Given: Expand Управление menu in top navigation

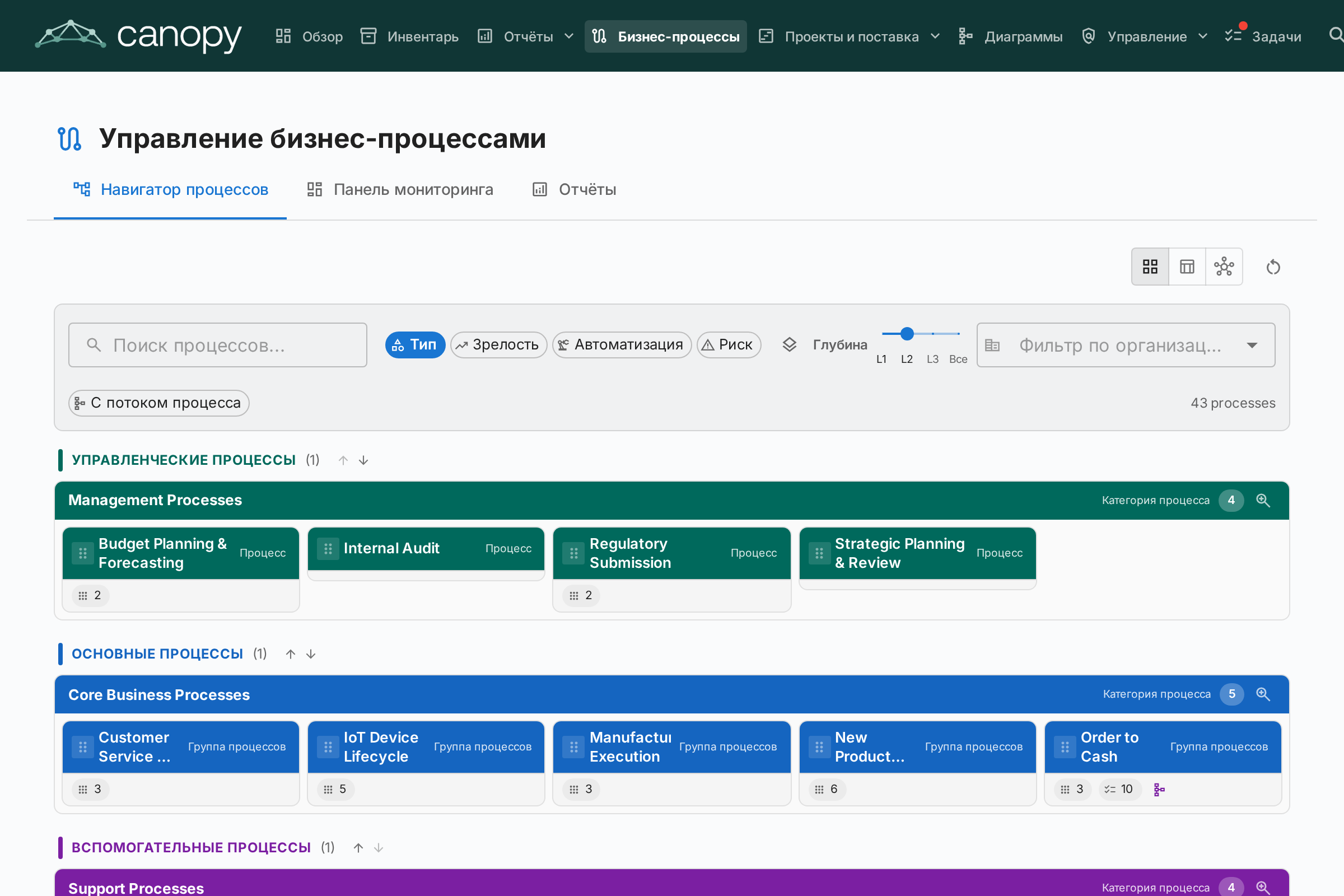Looking at the screenshot, I should pyautogui.click(x=1145, y=36).
